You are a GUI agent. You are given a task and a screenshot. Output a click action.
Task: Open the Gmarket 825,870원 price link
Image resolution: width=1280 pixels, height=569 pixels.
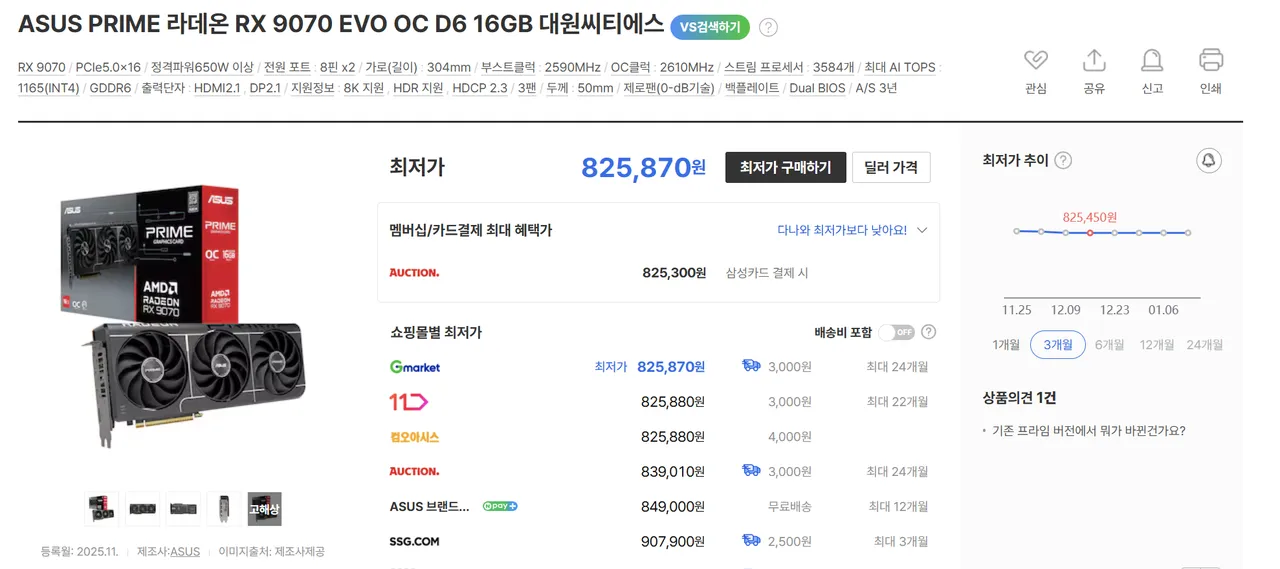(670, 367)
